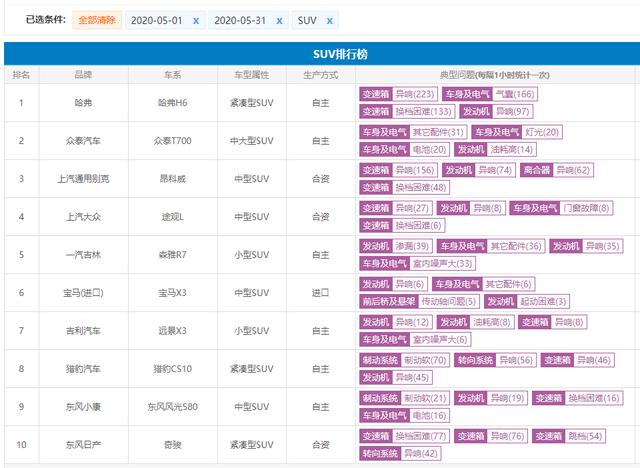Click the 发动机 异响(97) tag
Screen dimensions: 640x468
click(x=496, y=111)
